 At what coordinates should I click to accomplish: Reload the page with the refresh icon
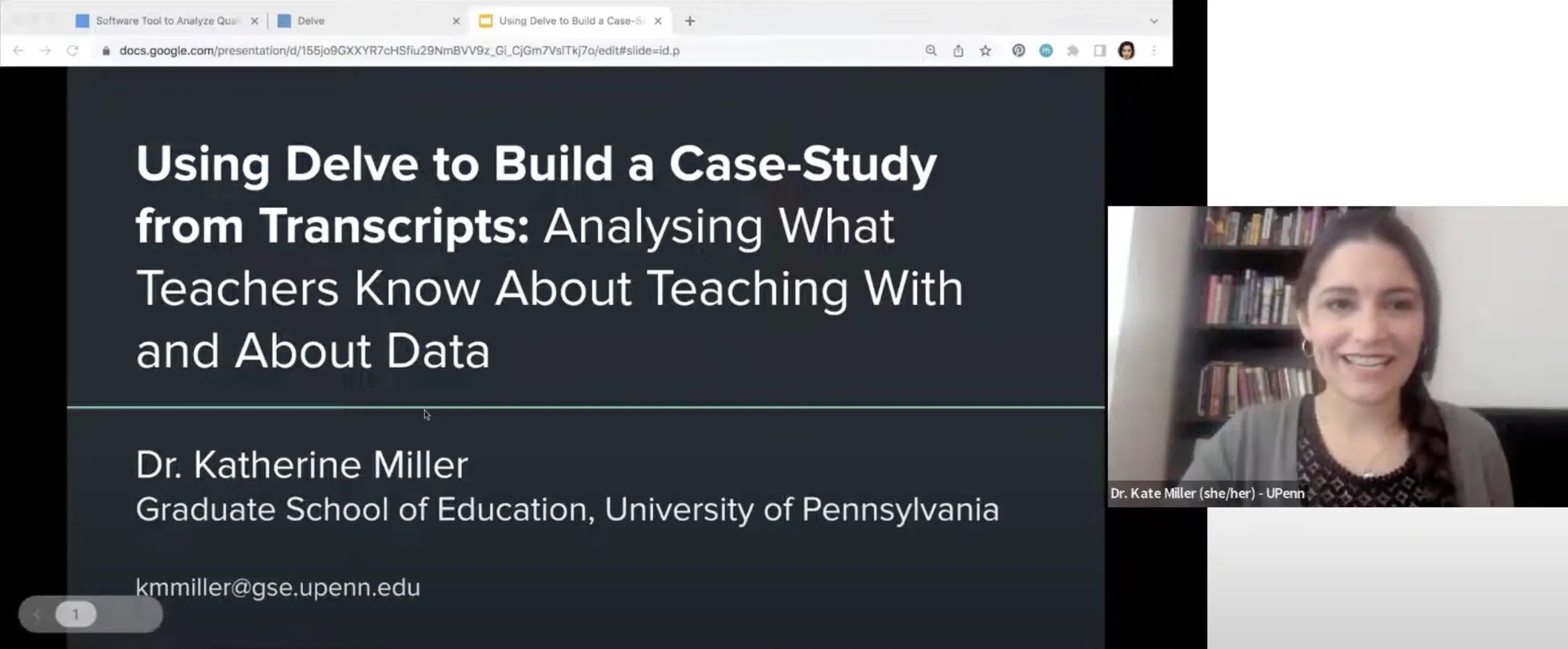coord(73,50)
